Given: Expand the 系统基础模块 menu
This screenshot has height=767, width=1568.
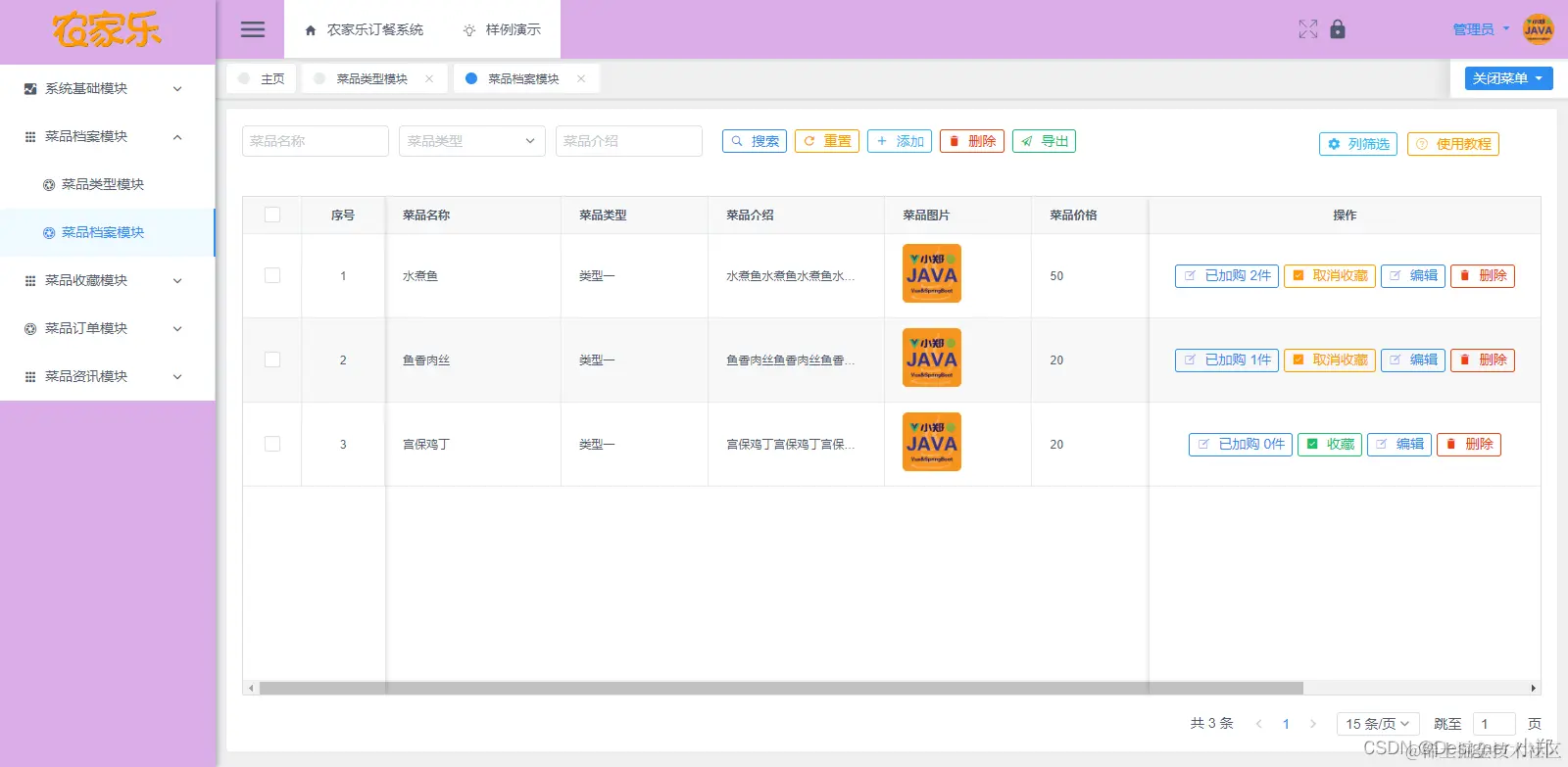Looking at the screenshot, I should [108, 88].
